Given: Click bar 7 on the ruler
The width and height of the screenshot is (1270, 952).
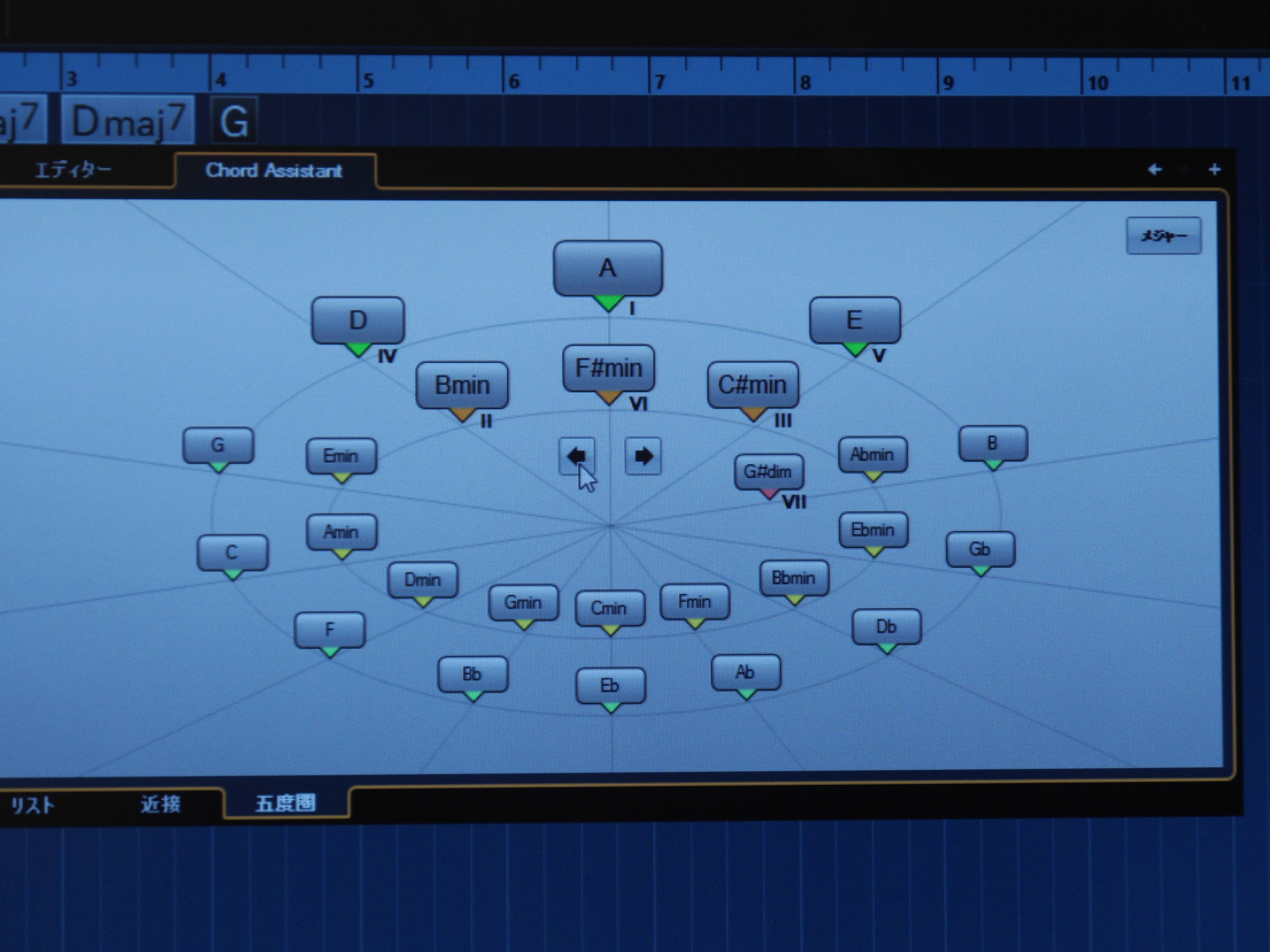Looking at the screenshot, I should (660, 82).
